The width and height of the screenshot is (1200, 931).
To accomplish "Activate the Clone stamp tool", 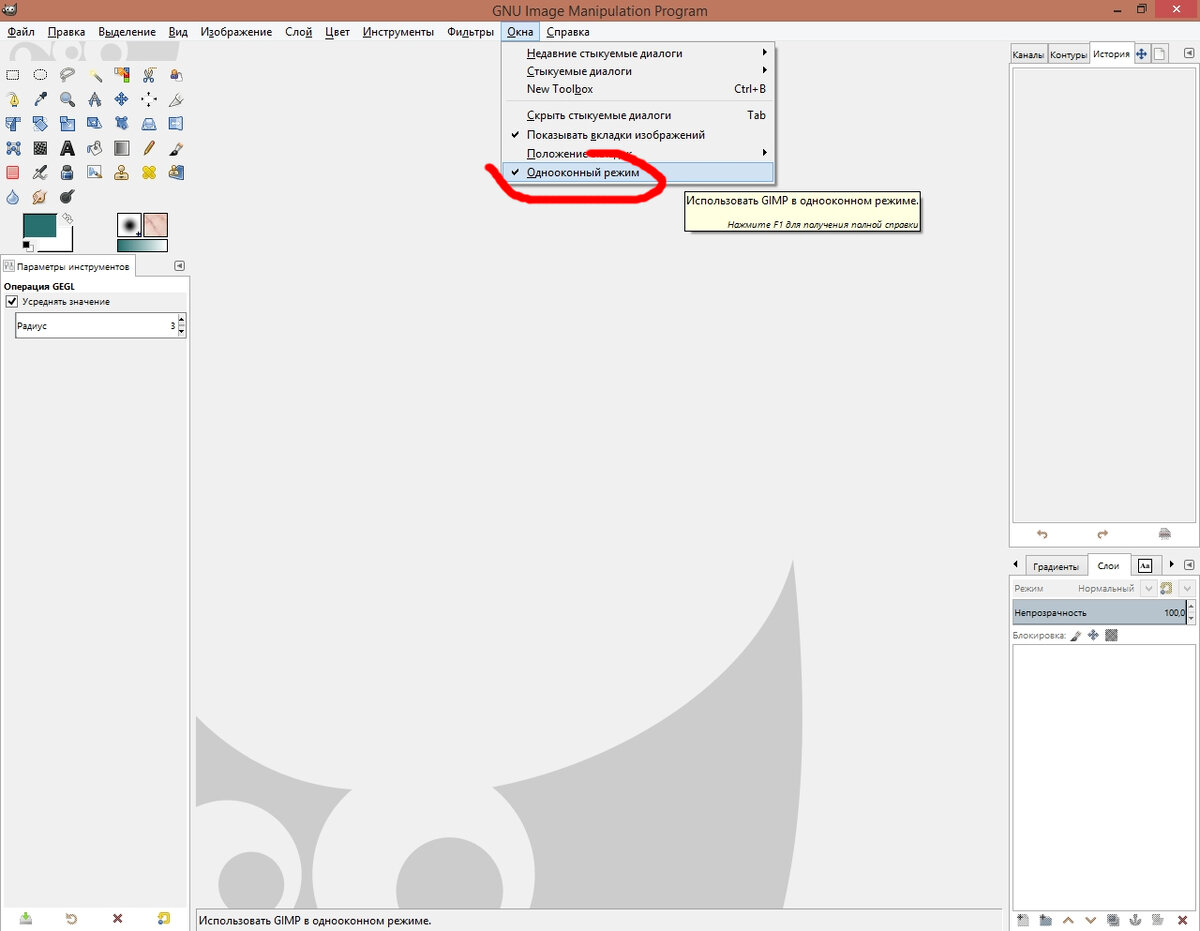I will pos(121,172).
